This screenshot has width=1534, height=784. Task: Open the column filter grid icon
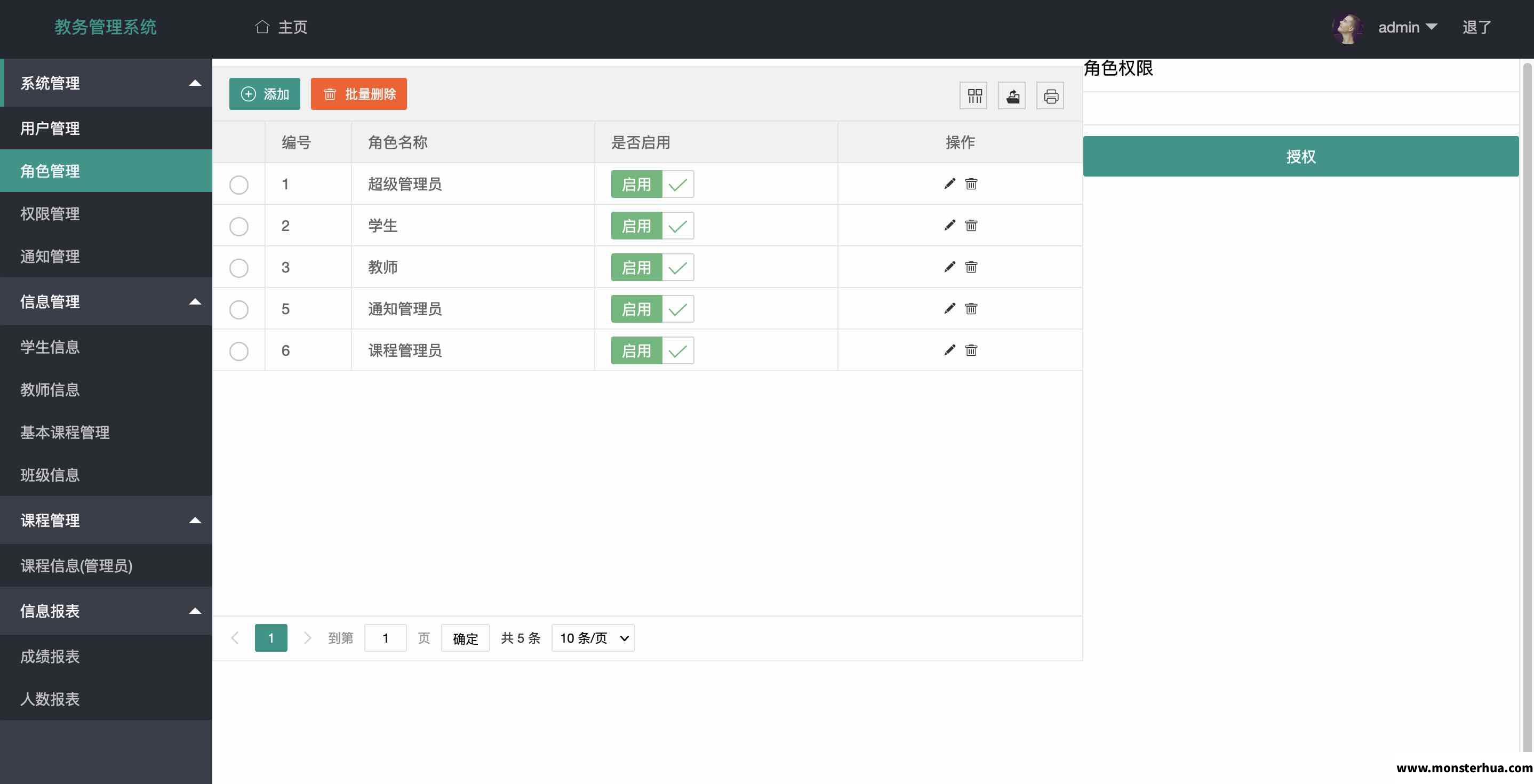974,96
